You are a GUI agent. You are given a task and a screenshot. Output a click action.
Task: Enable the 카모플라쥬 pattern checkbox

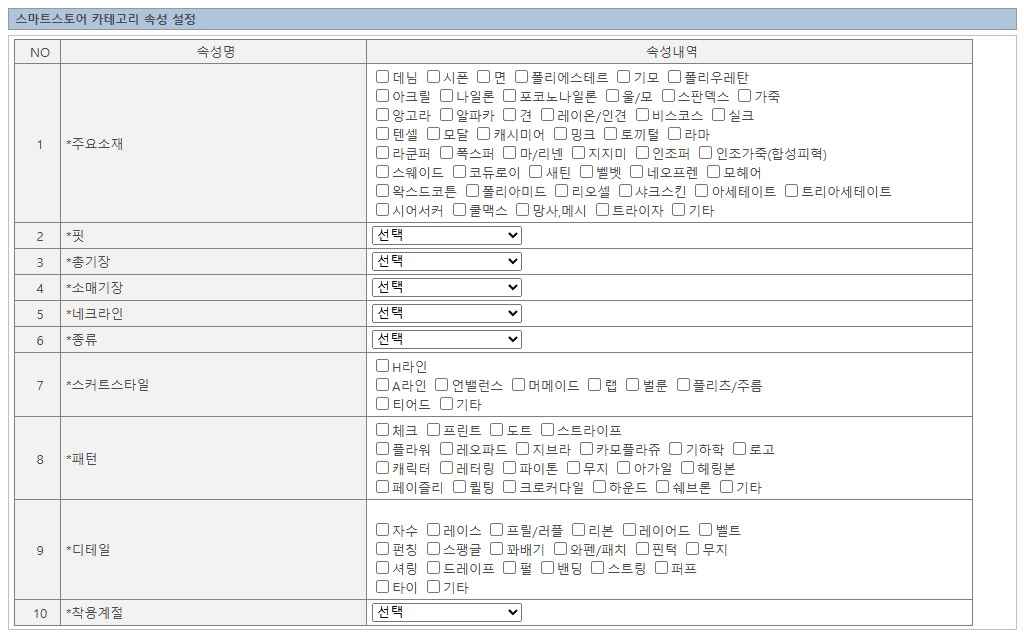tap(587, 449)
